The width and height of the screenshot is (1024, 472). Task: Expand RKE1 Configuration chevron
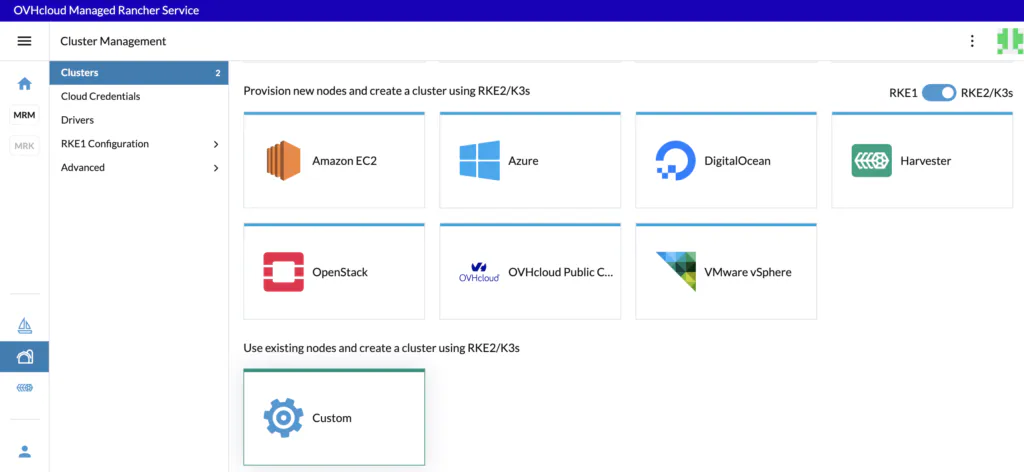click(x=216, y=144)
